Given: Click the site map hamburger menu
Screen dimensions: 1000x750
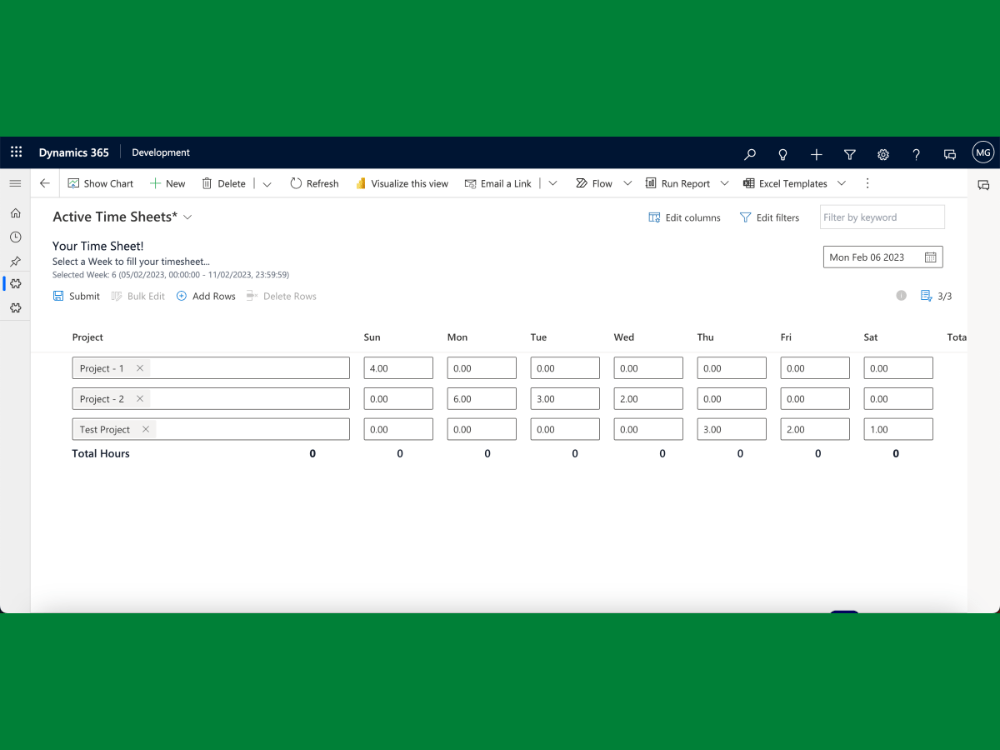Looking at the screenshot, I should coord(15,183).
